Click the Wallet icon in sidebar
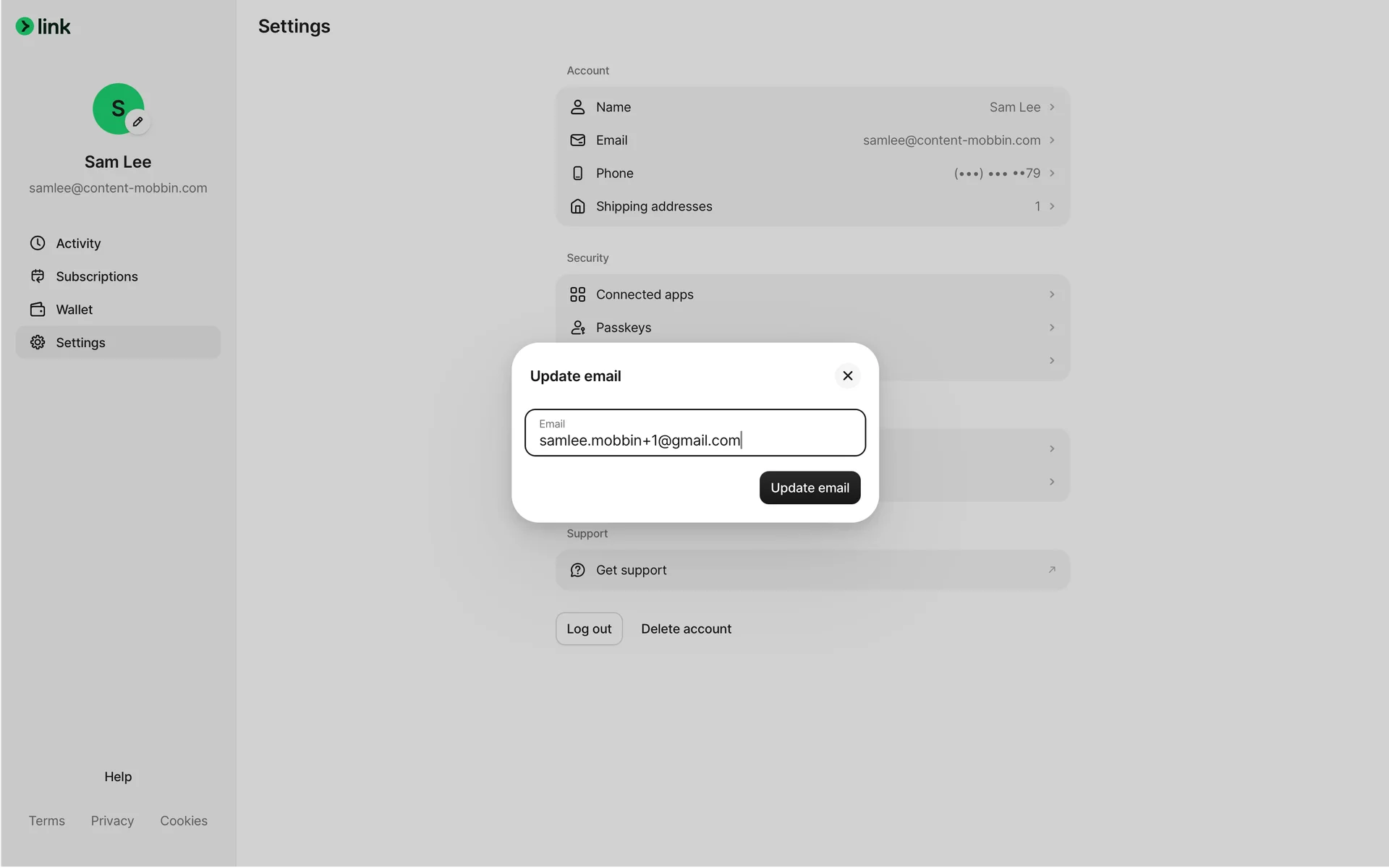 click(x=38, y=310)
